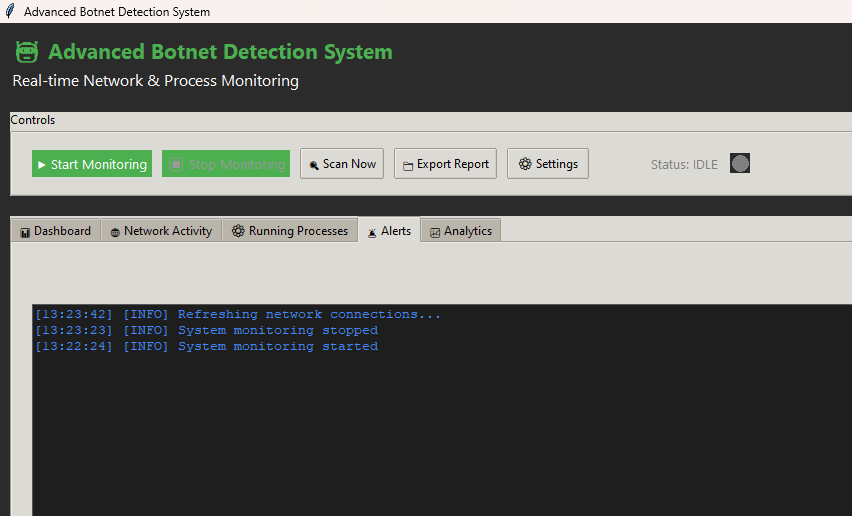Select the 'System monitoring stopped' log line
Viewport: 852px width, 516px height.
click(277, 330)
